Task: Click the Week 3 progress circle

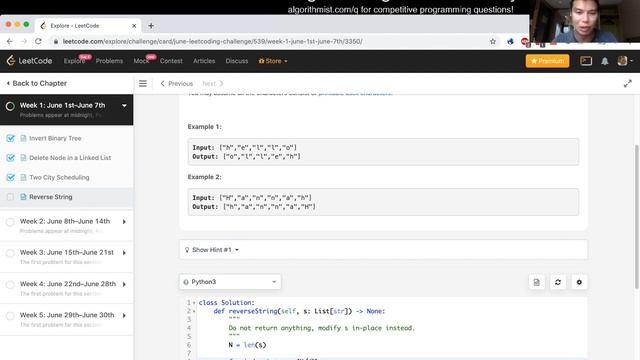Action: 10,253
